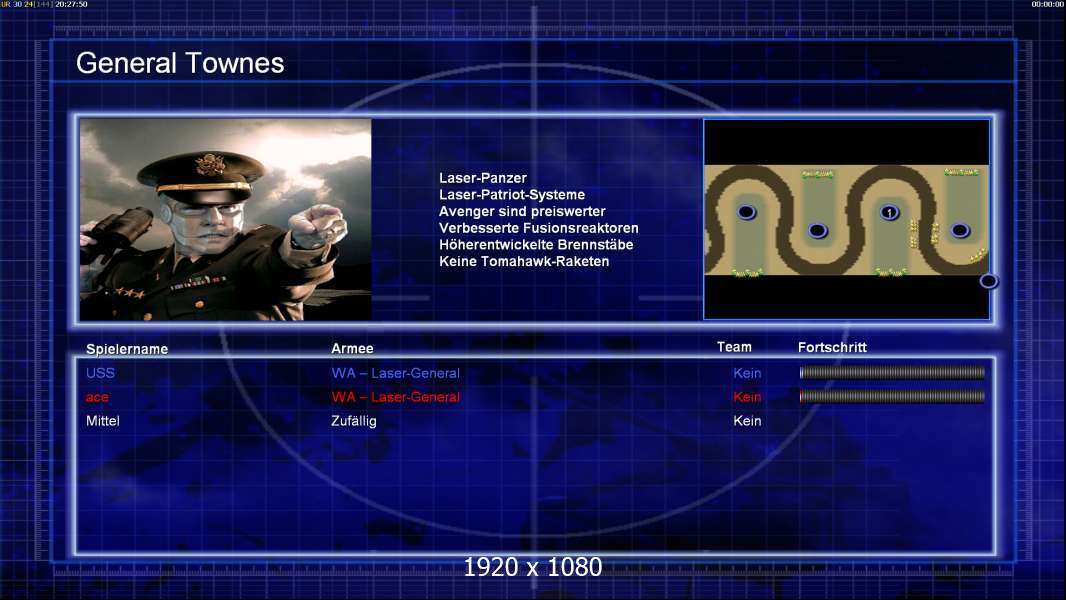The image size is (1066, 600).
Task: Select the red player name 'ace'
Action: coord(97,397)
